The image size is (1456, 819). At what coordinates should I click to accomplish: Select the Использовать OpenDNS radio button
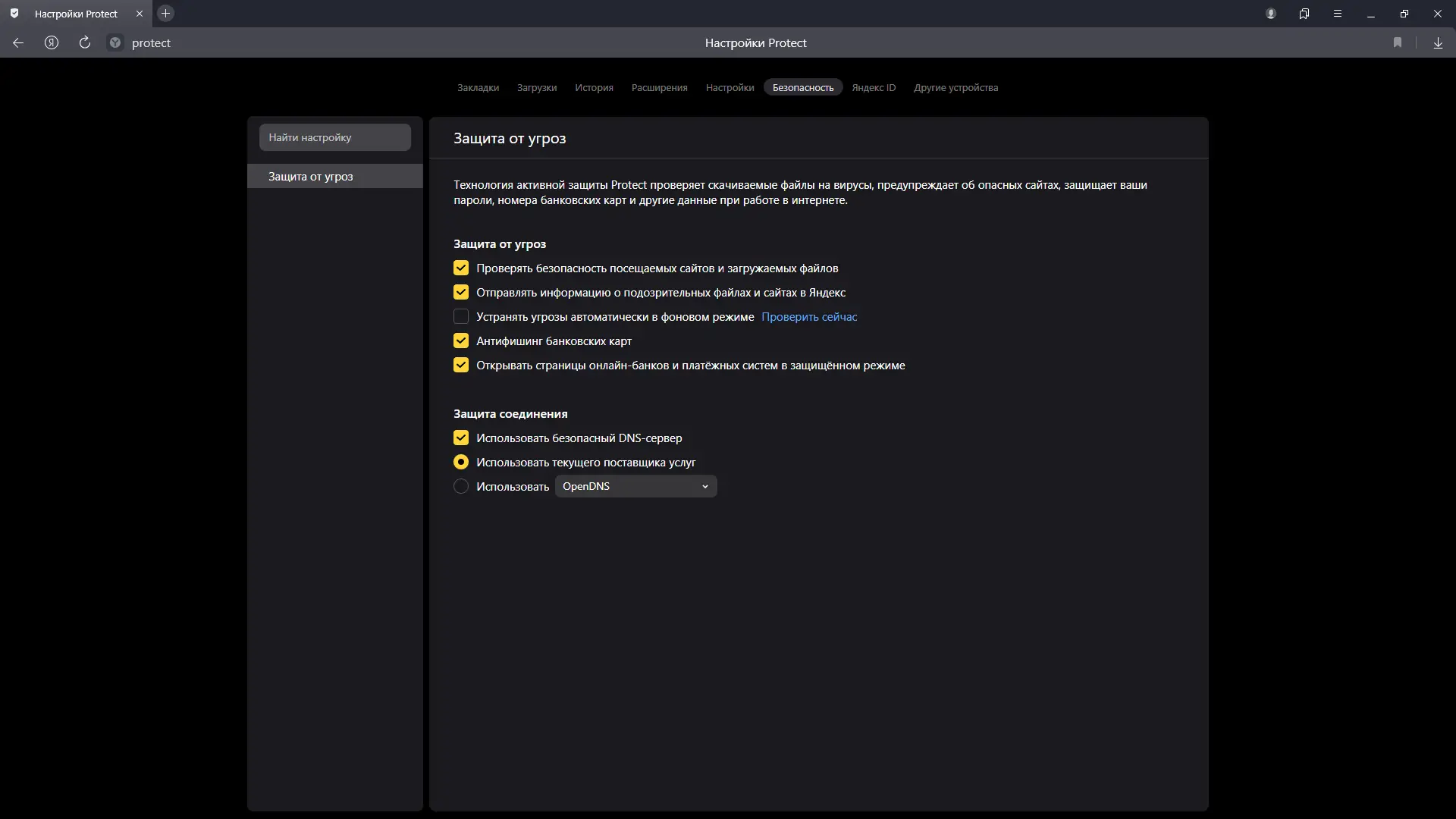[461, 487]
